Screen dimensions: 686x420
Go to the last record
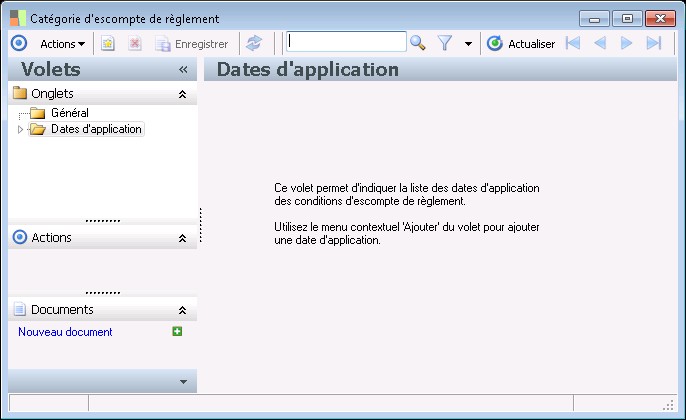click(x=654, y=43)
